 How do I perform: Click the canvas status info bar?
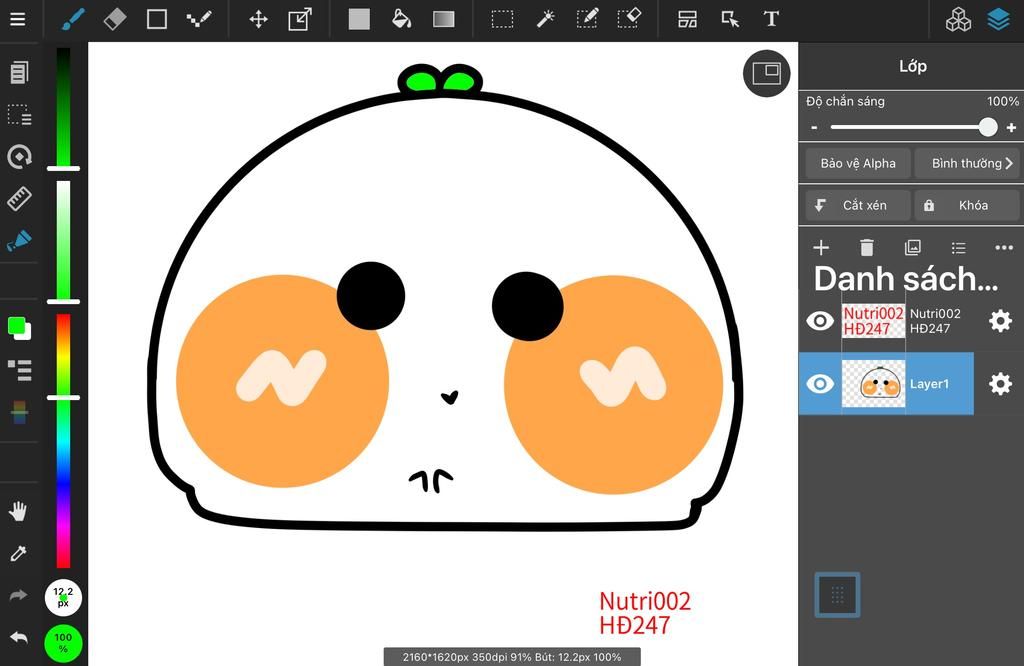[x=512, y=657]
